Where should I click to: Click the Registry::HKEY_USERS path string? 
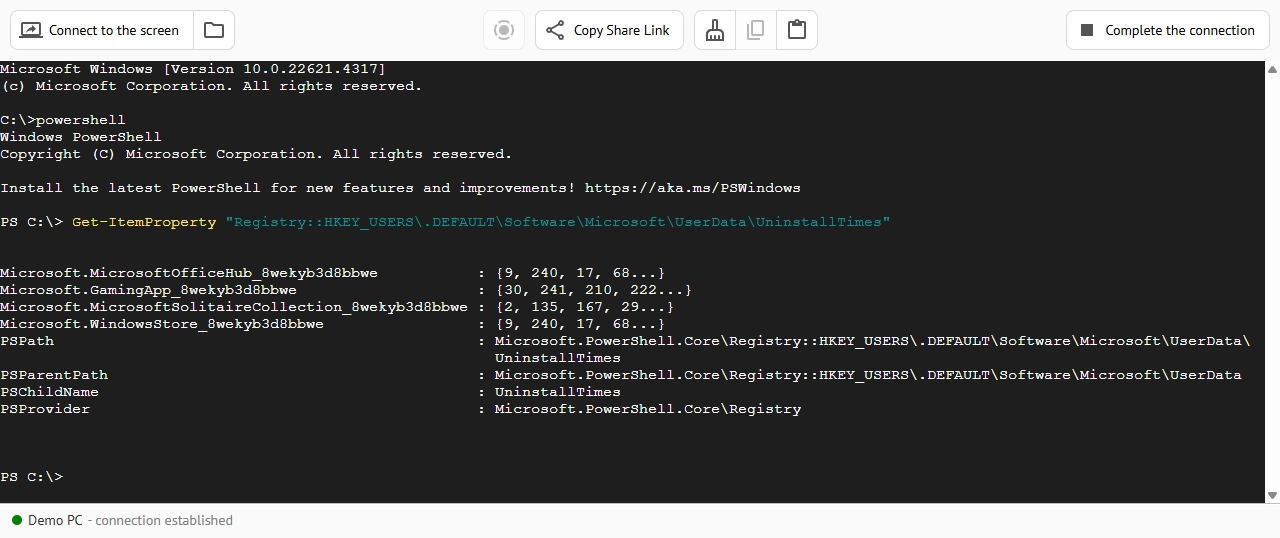558,222
